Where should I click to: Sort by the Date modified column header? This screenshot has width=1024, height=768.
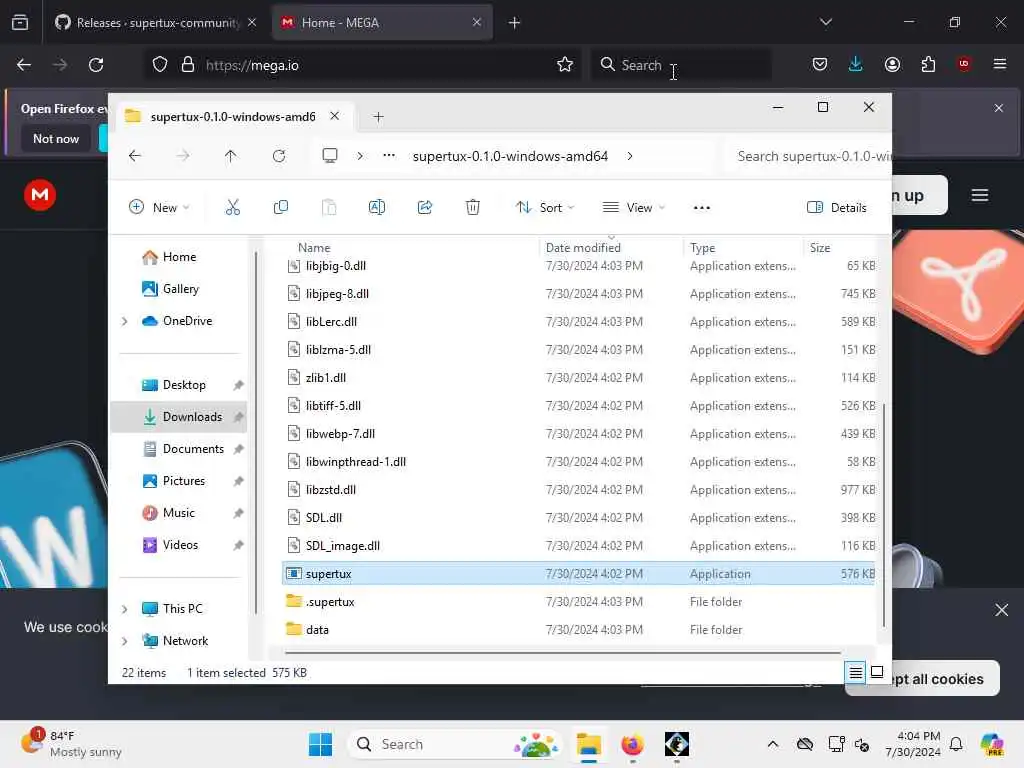pyautogui.click(x=583, y=248)
